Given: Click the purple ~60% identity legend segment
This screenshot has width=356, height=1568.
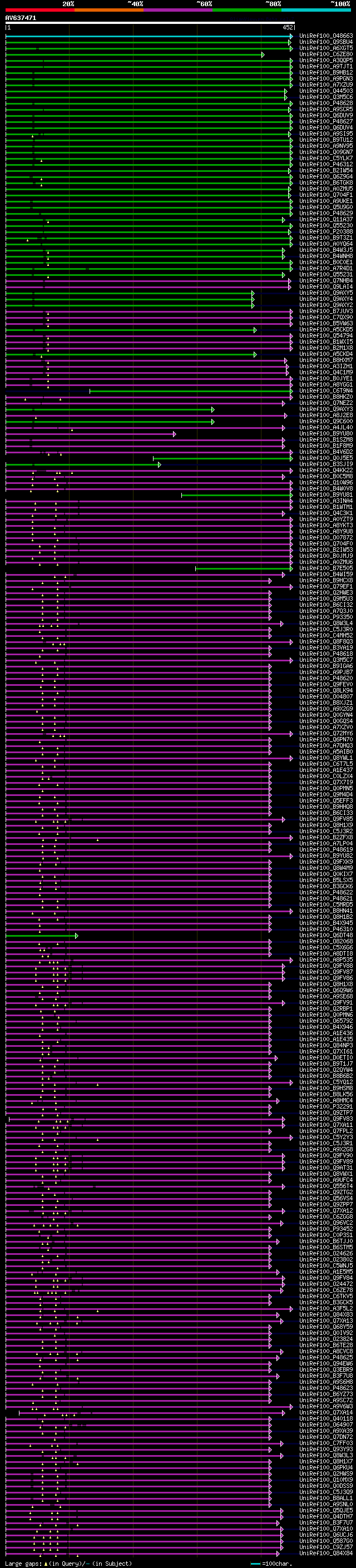Looking at the screenshot, I should click(x=177, y=10).
